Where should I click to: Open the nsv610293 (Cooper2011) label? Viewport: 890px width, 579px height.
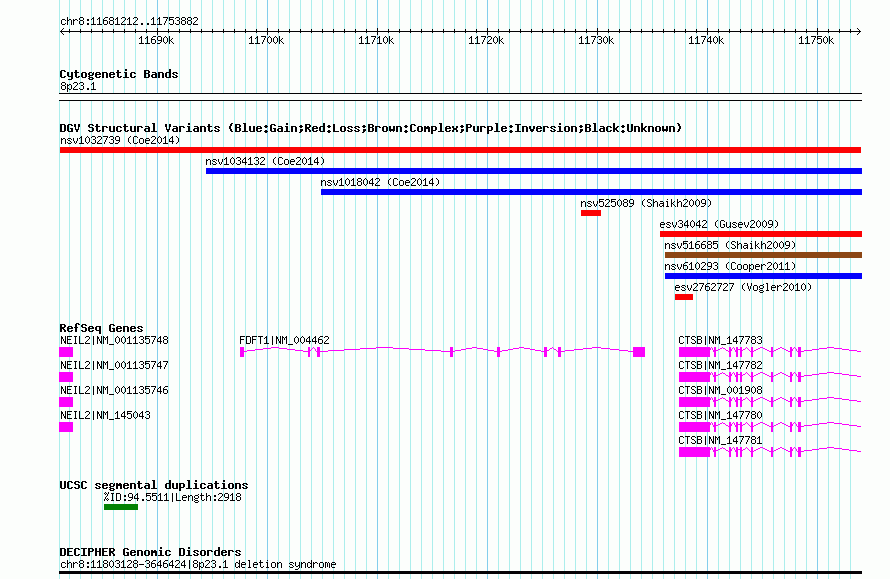point(731,266)
